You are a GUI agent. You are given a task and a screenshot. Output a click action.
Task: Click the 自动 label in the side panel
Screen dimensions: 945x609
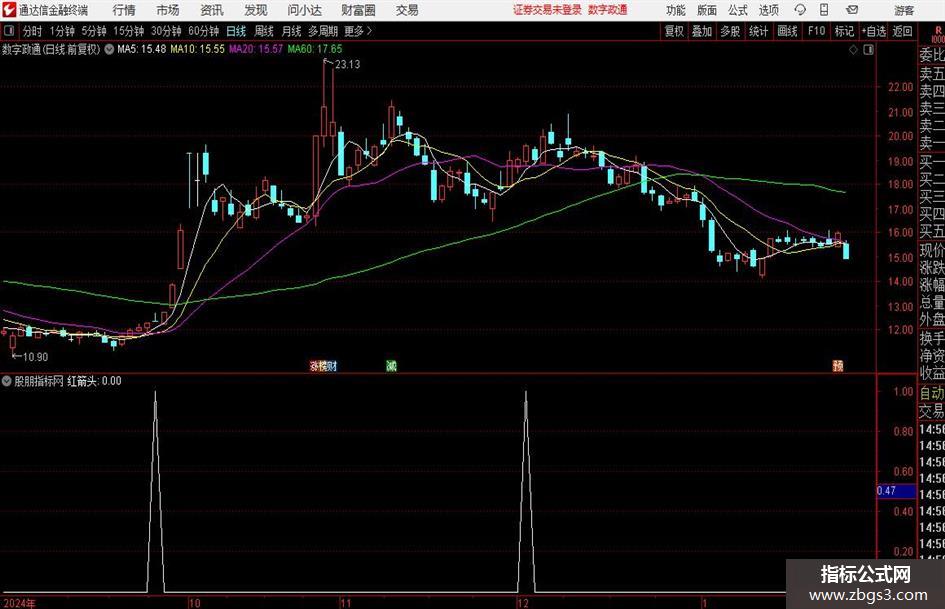[932, 394]
